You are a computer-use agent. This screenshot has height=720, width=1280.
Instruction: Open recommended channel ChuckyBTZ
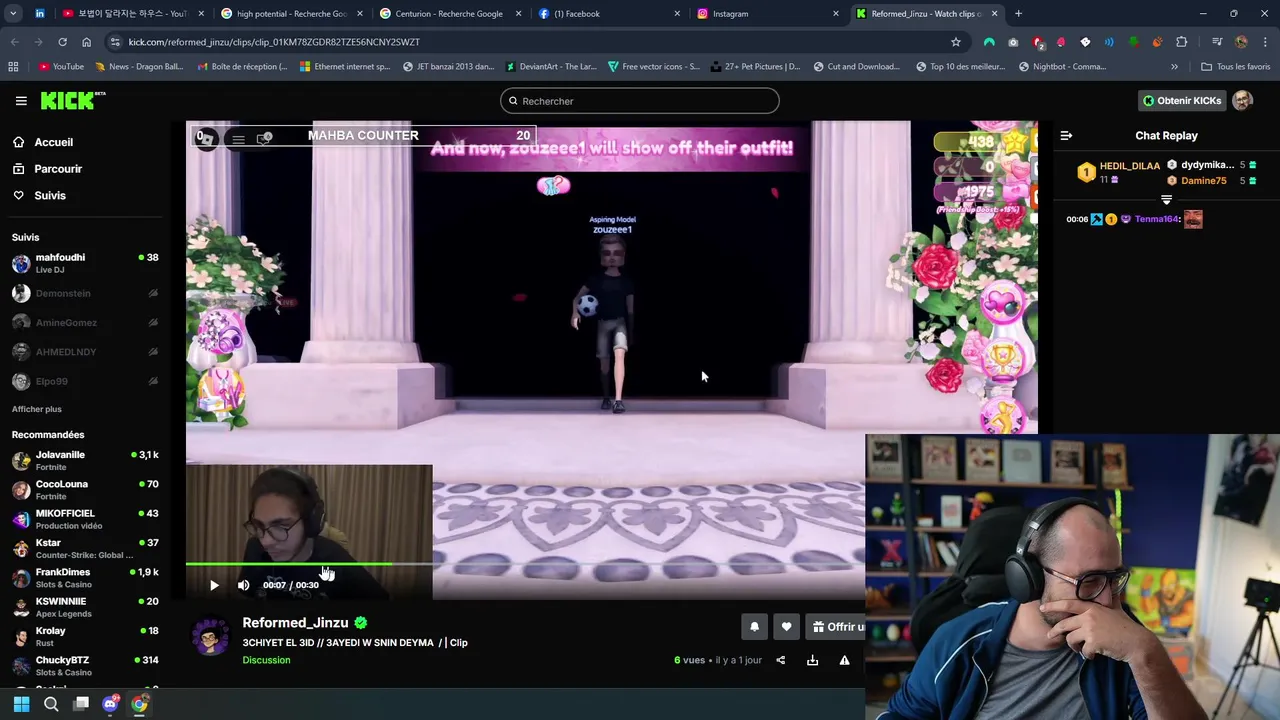pos(85,665)
